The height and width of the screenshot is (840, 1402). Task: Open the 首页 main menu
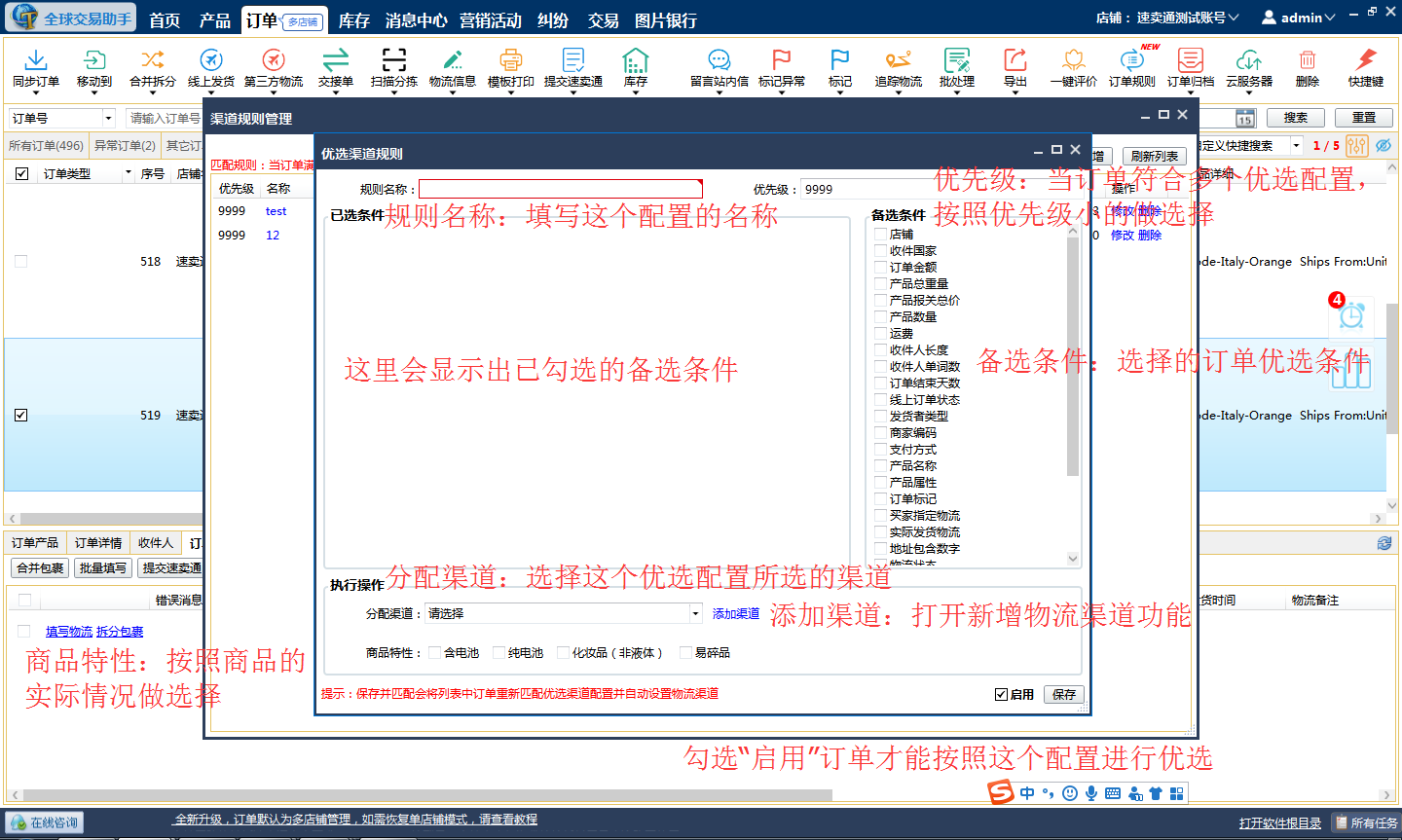coord(165,20)
